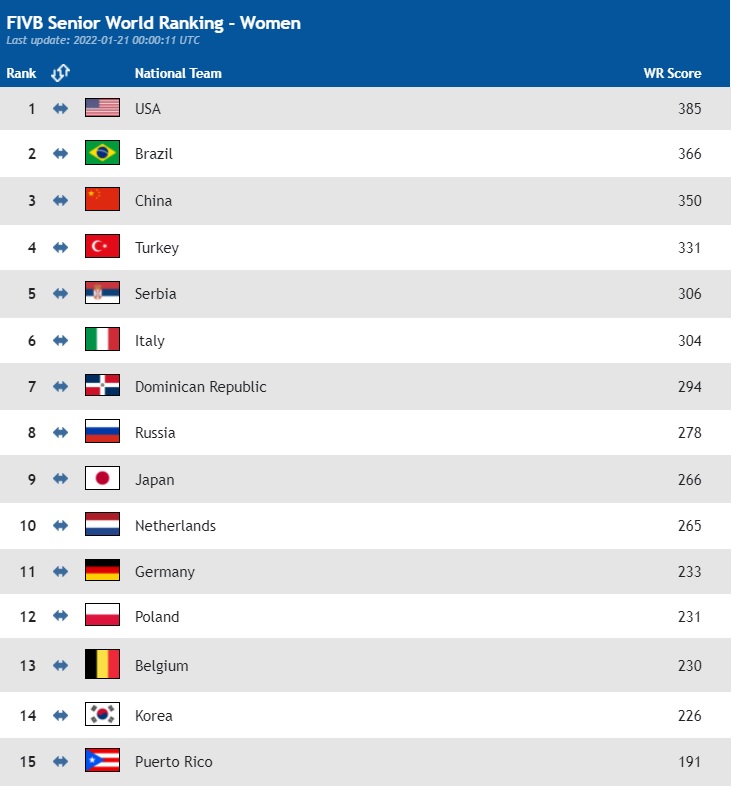Open the Poland team link

point(157,617)
